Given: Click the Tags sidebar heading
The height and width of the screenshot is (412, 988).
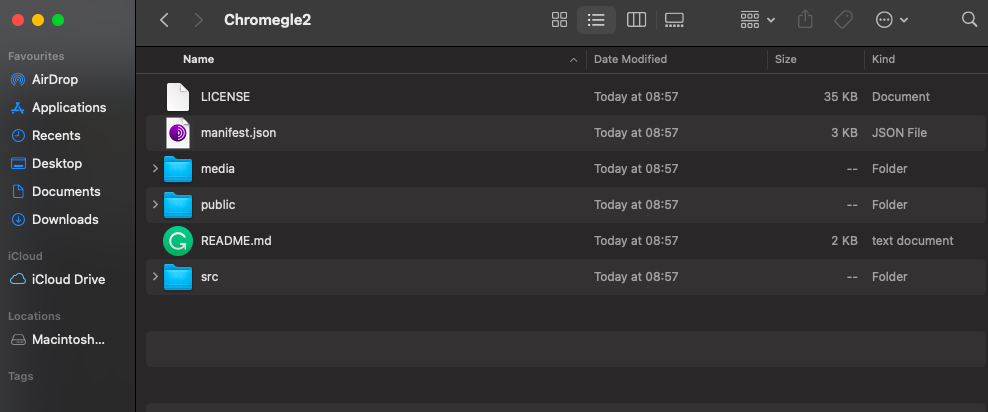Looking at the screenshot, I should (x=20, y=376).
